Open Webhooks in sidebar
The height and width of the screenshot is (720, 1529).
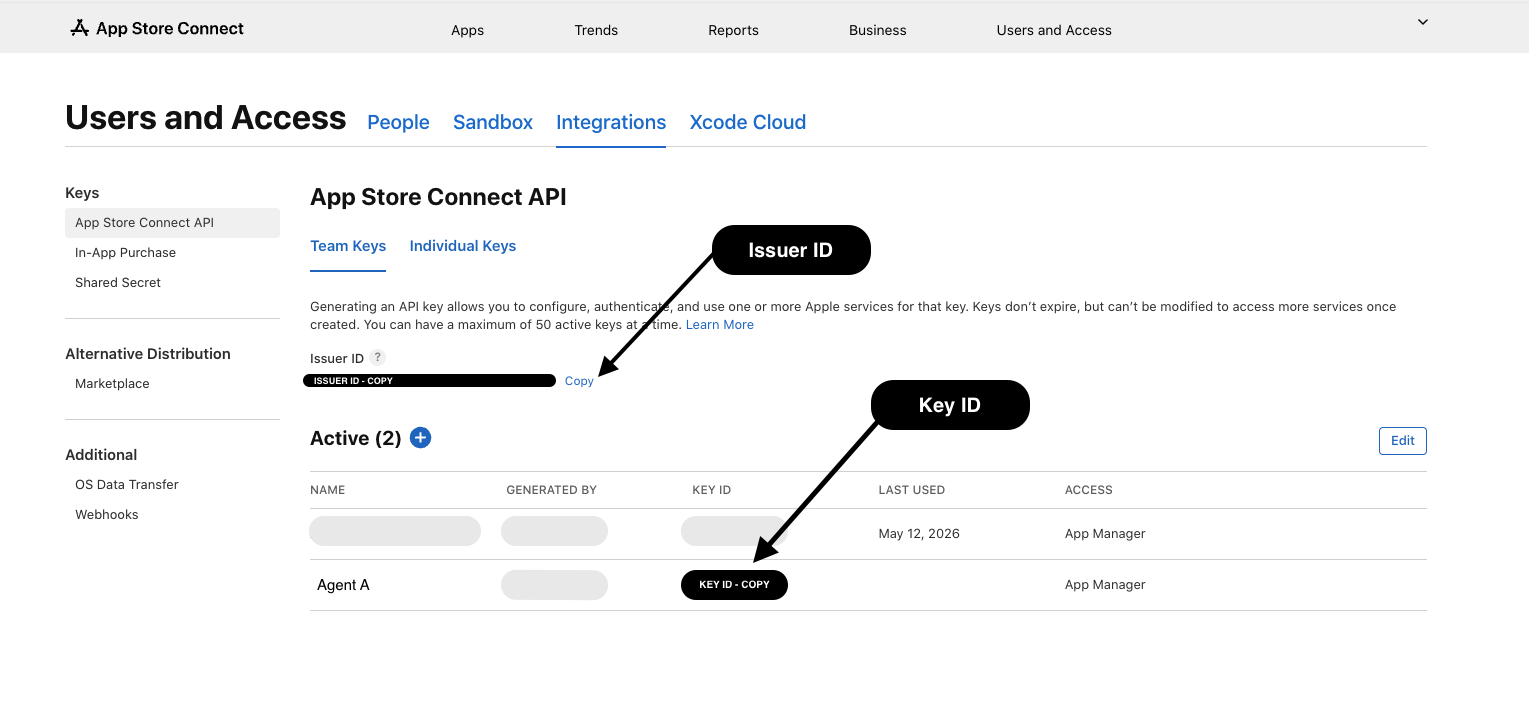click(107, 515)
